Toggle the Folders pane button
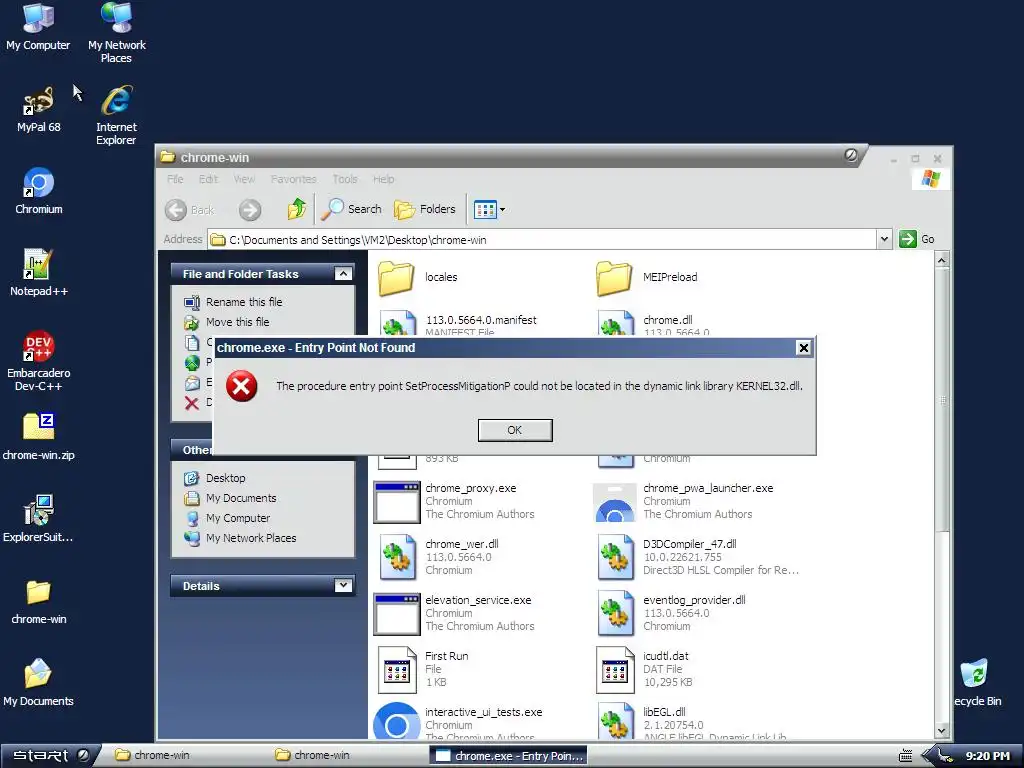This screenshot has height=768, width=1024. 424,209
